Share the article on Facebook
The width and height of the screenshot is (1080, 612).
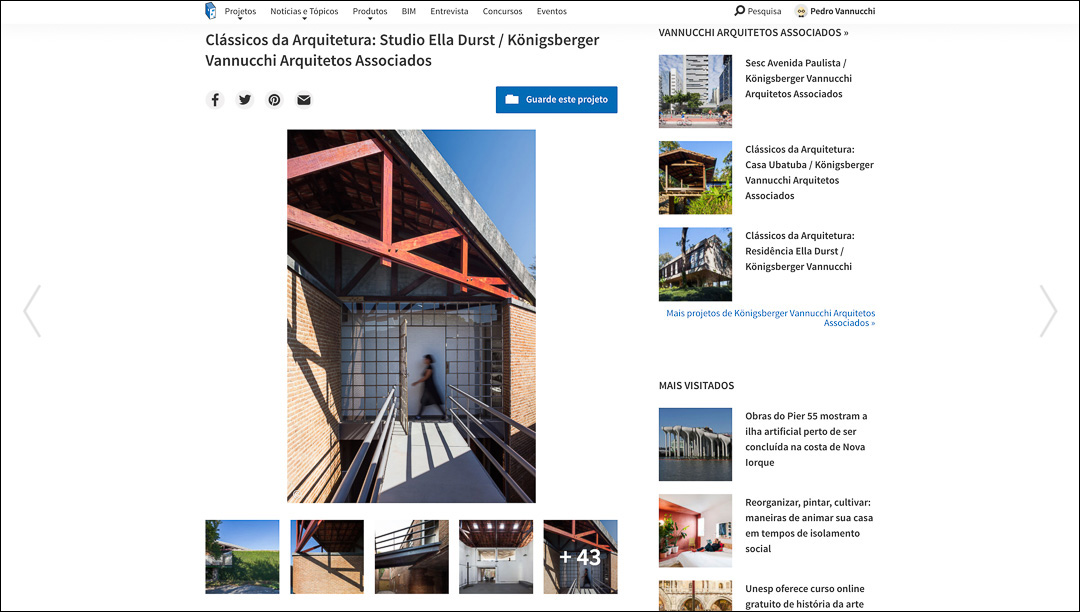(x=215, y=100)
